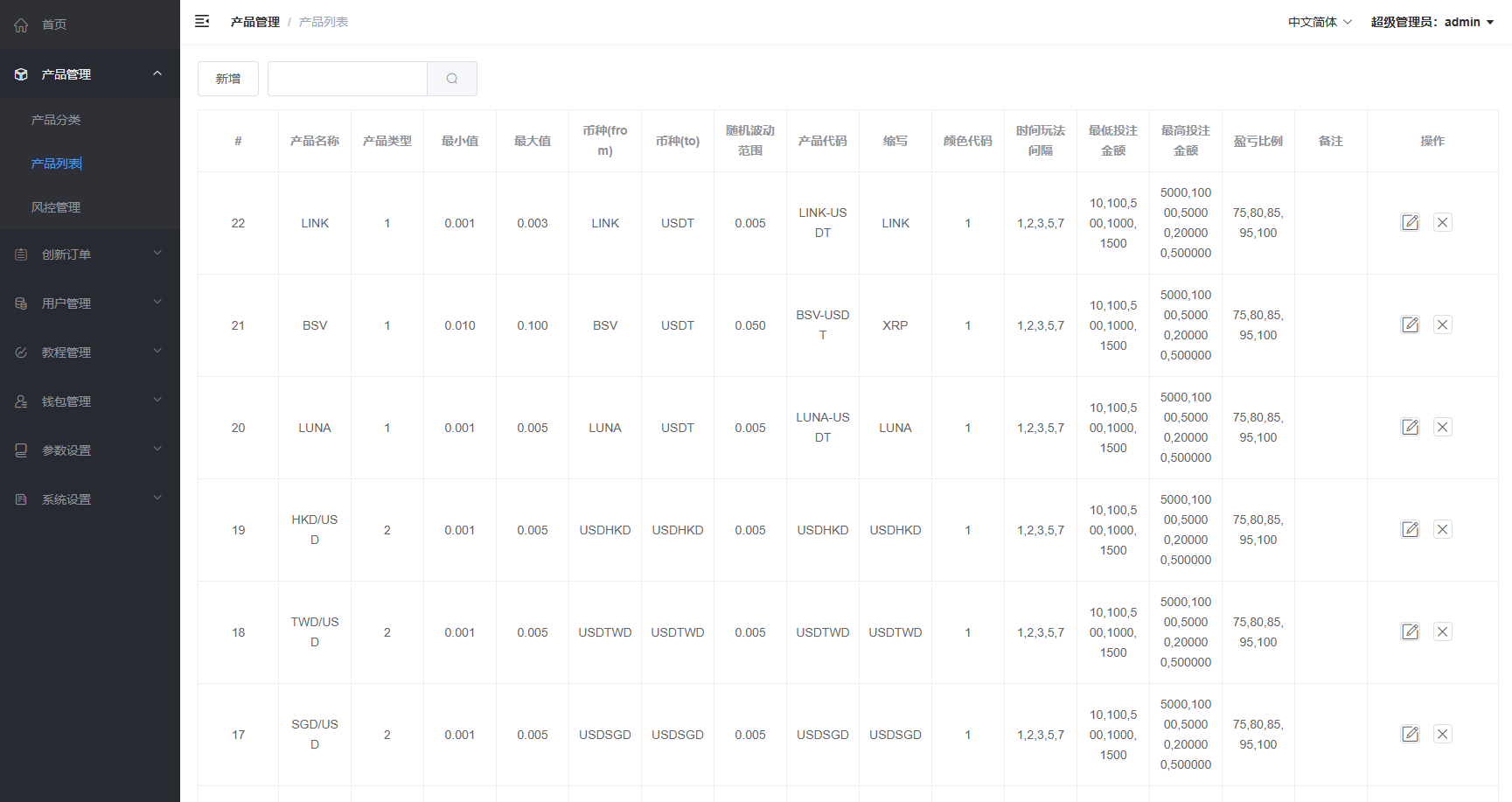Viewport: 1512px width, 802px height.
Task: Expand the 用户管理 sidebar menu
Action: click(x=89, y=303)
